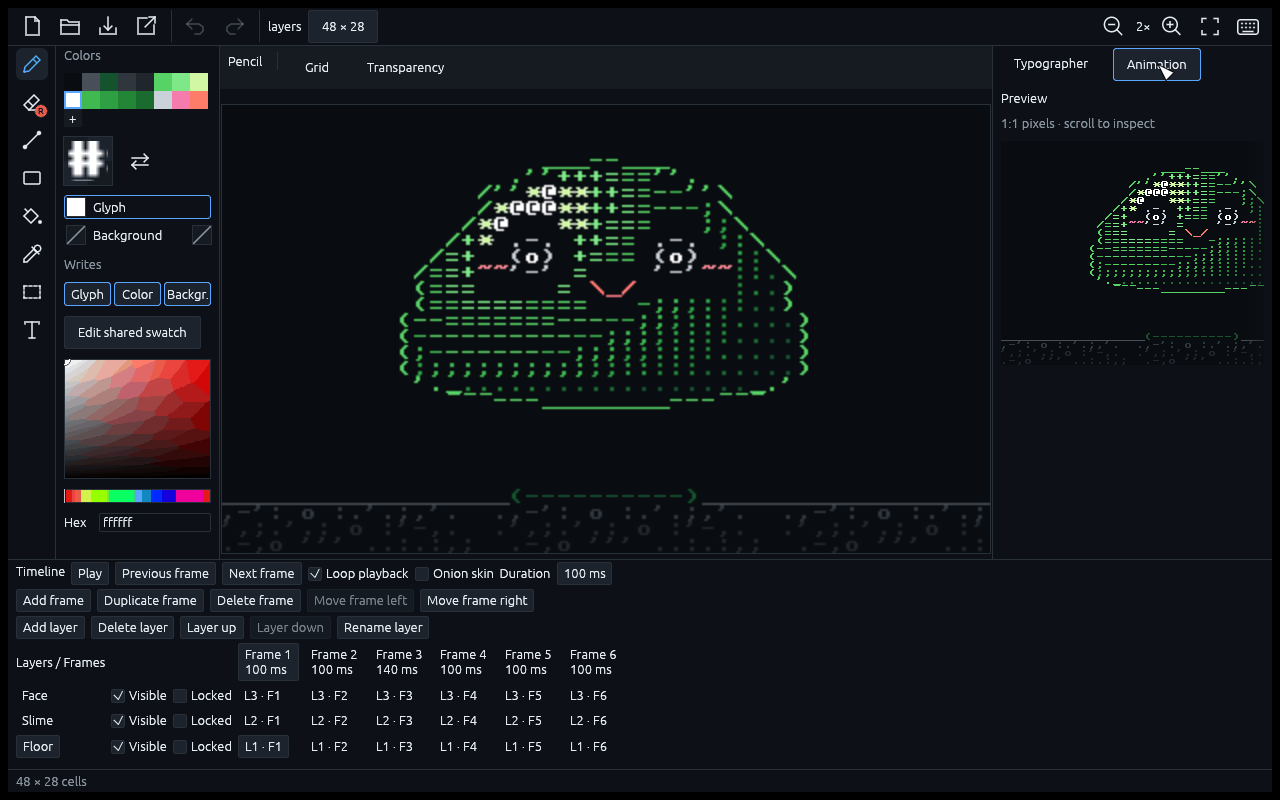
Task: Swap glyph and background colors
Action: coord(140,161)
